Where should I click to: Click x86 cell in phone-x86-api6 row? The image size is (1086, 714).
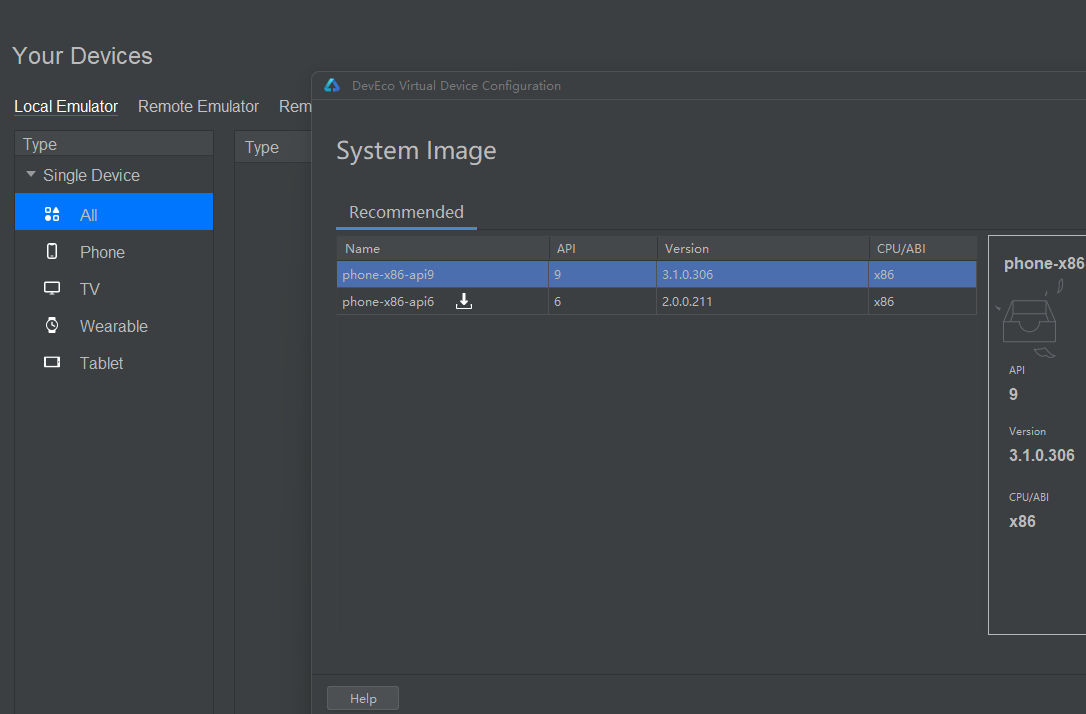[x=884, y=301]
